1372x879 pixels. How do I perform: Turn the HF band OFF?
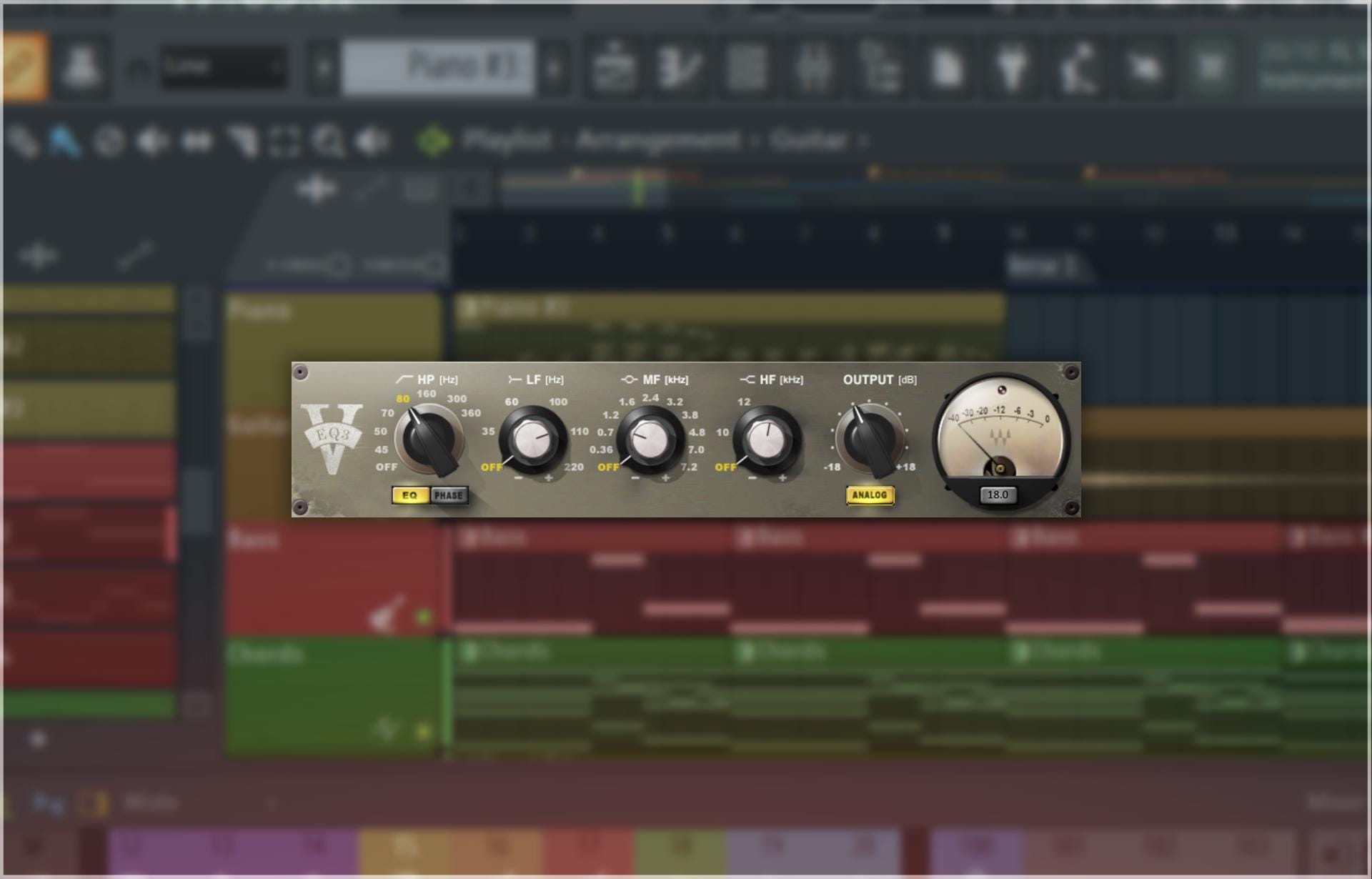[725, 467]
